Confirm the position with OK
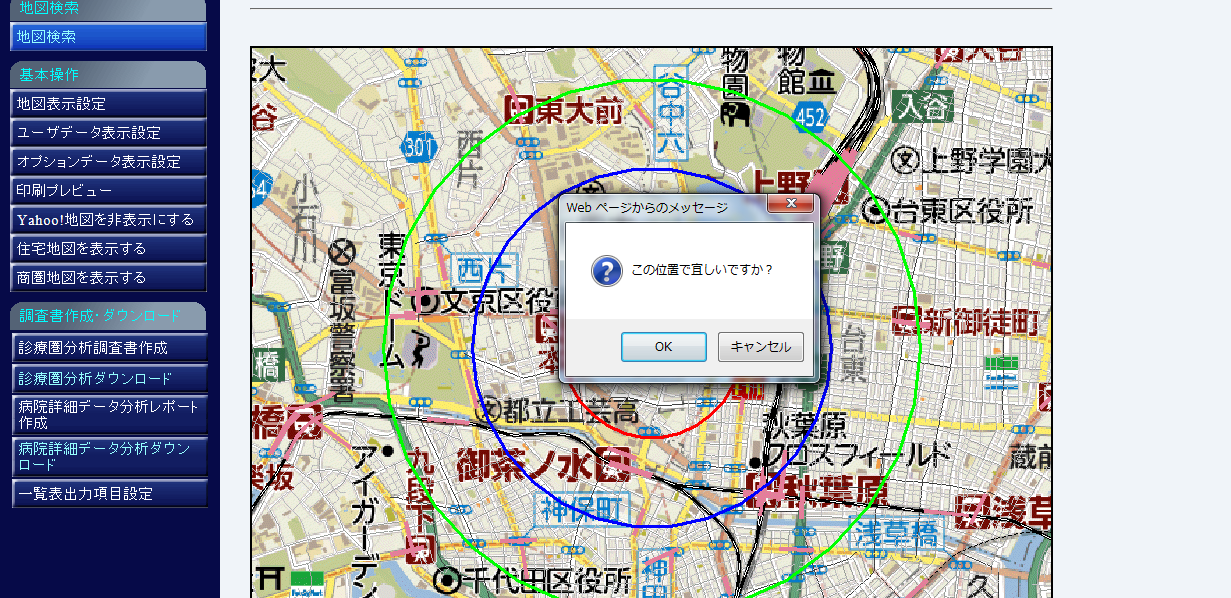This screenshot has height=598, width=1231. 663,347
